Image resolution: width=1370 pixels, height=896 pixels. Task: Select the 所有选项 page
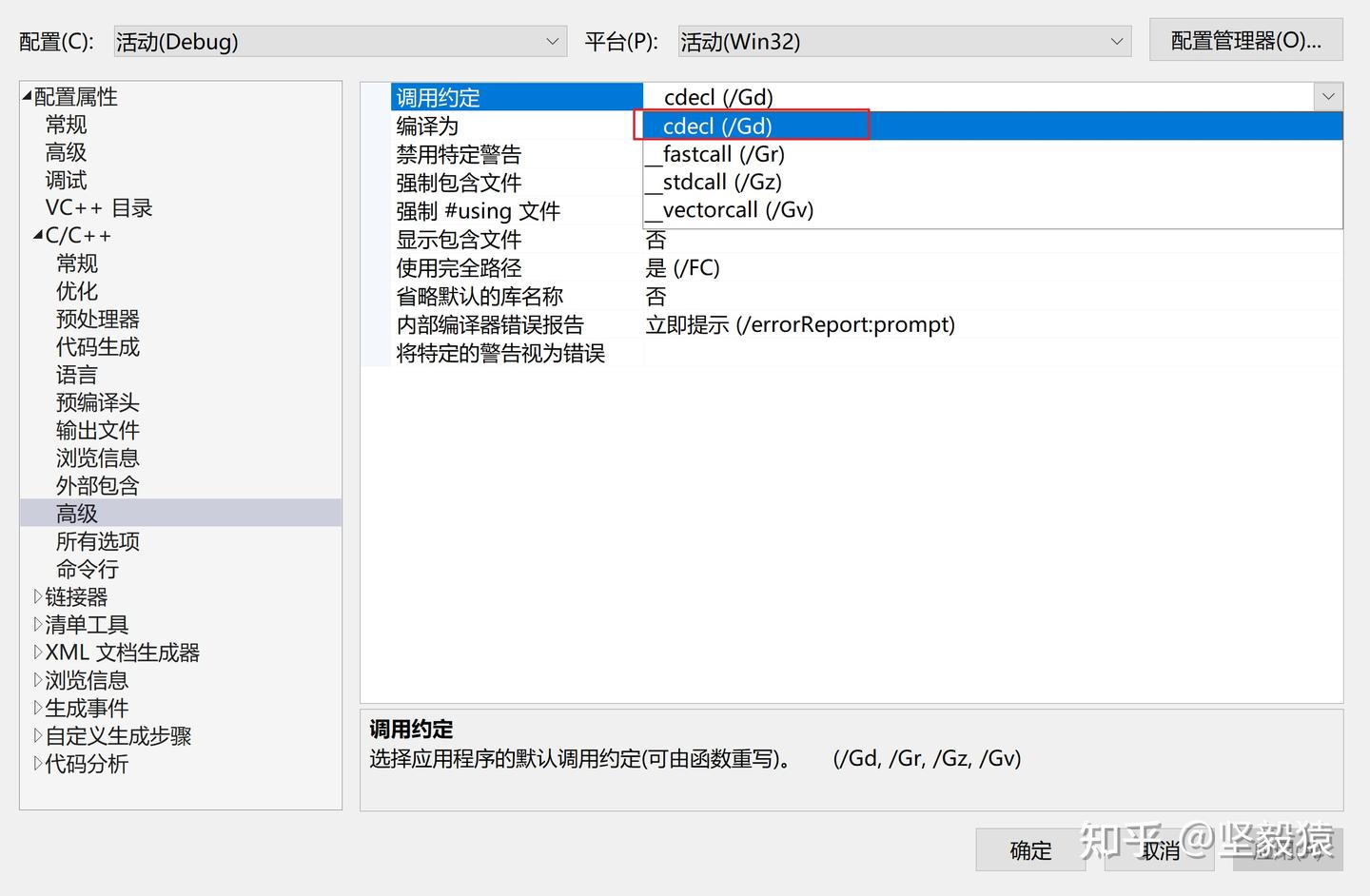[x=97, y=540]
